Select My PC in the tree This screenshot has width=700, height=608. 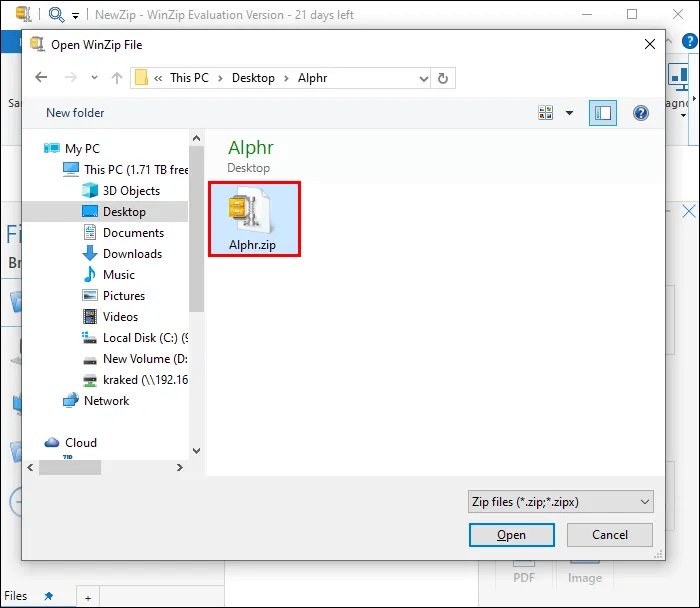(x=83, y=148)
